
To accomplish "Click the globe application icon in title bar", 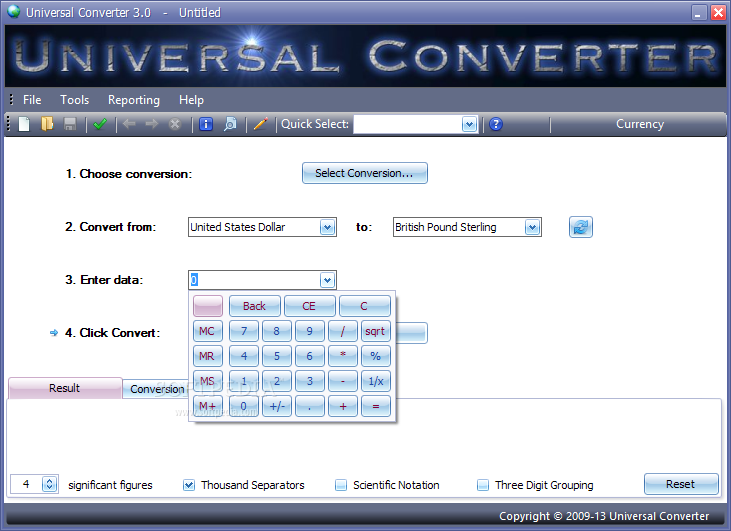I will pyautogui.click(x=14, y=12).
